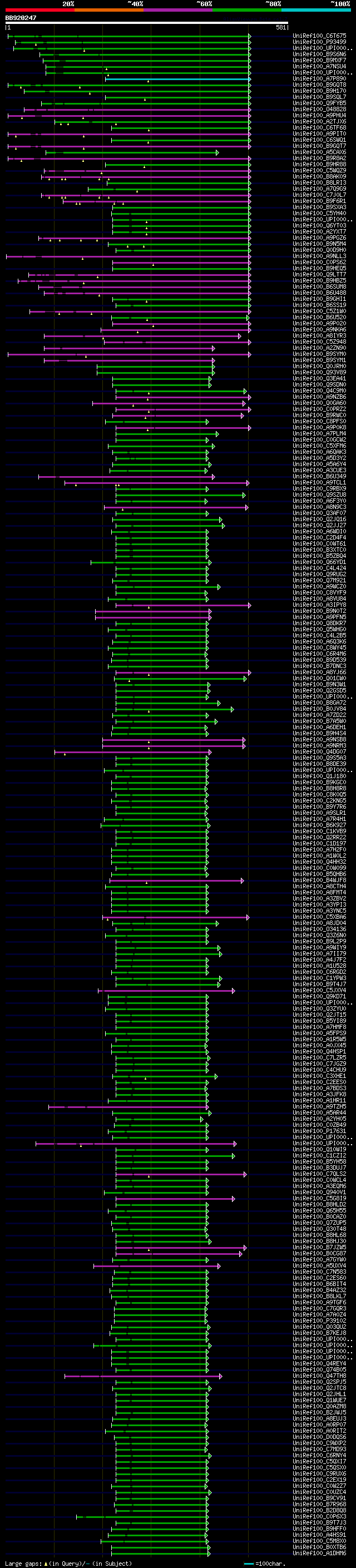Select the query name BB920247
Screen dimensions: 356x1568
pos(21,18)
